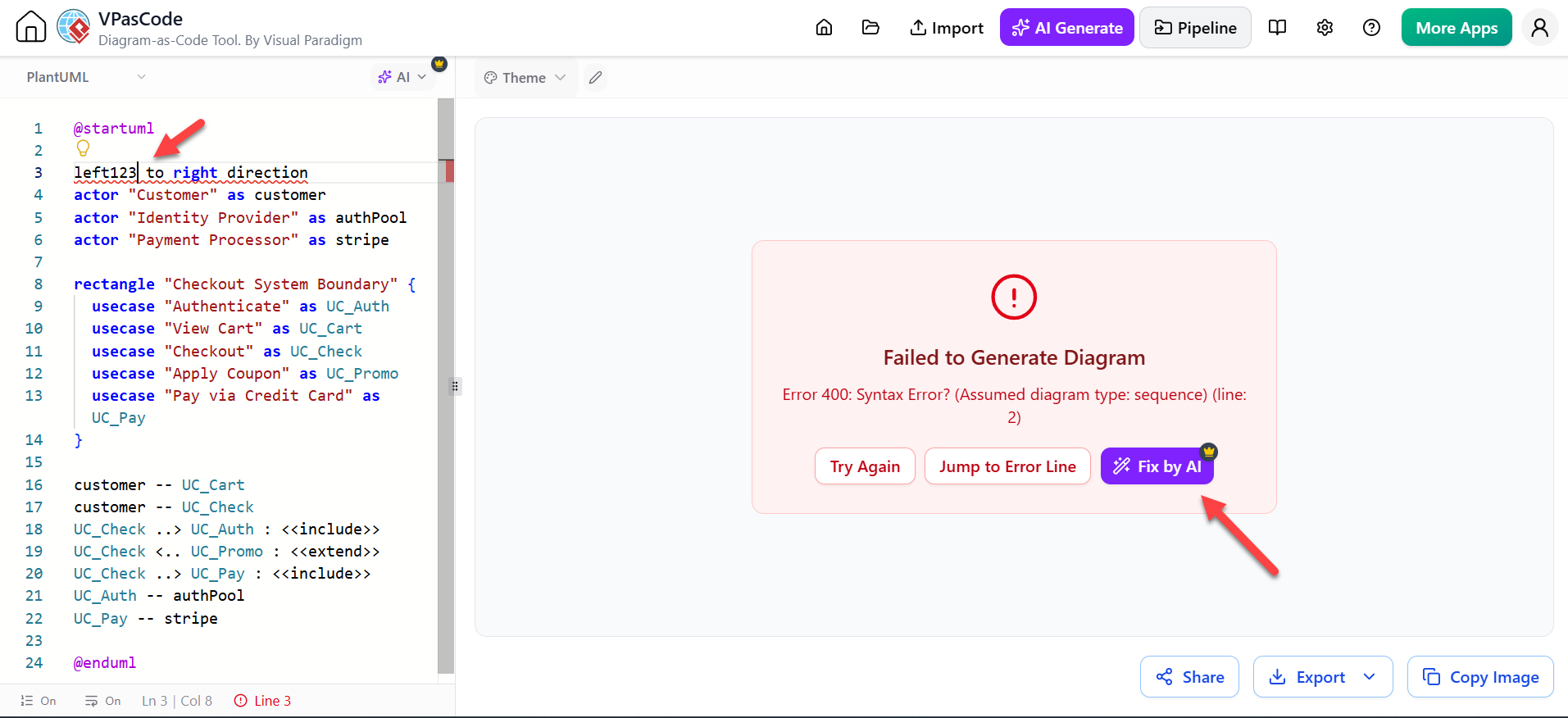Click the Jump to Error Line button
Screen dimensions: 1568x718
[x=1007, y=466]
